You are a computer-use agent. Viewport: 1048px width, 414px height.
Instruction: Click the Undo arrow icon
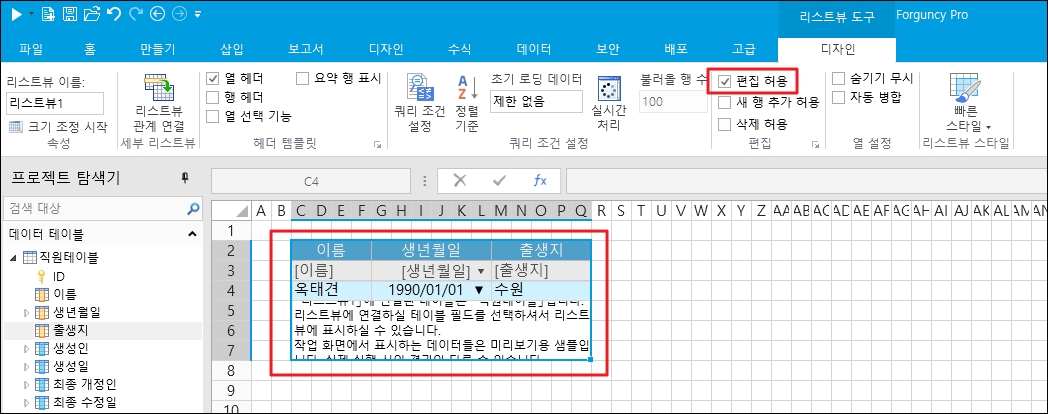[112, 15]
